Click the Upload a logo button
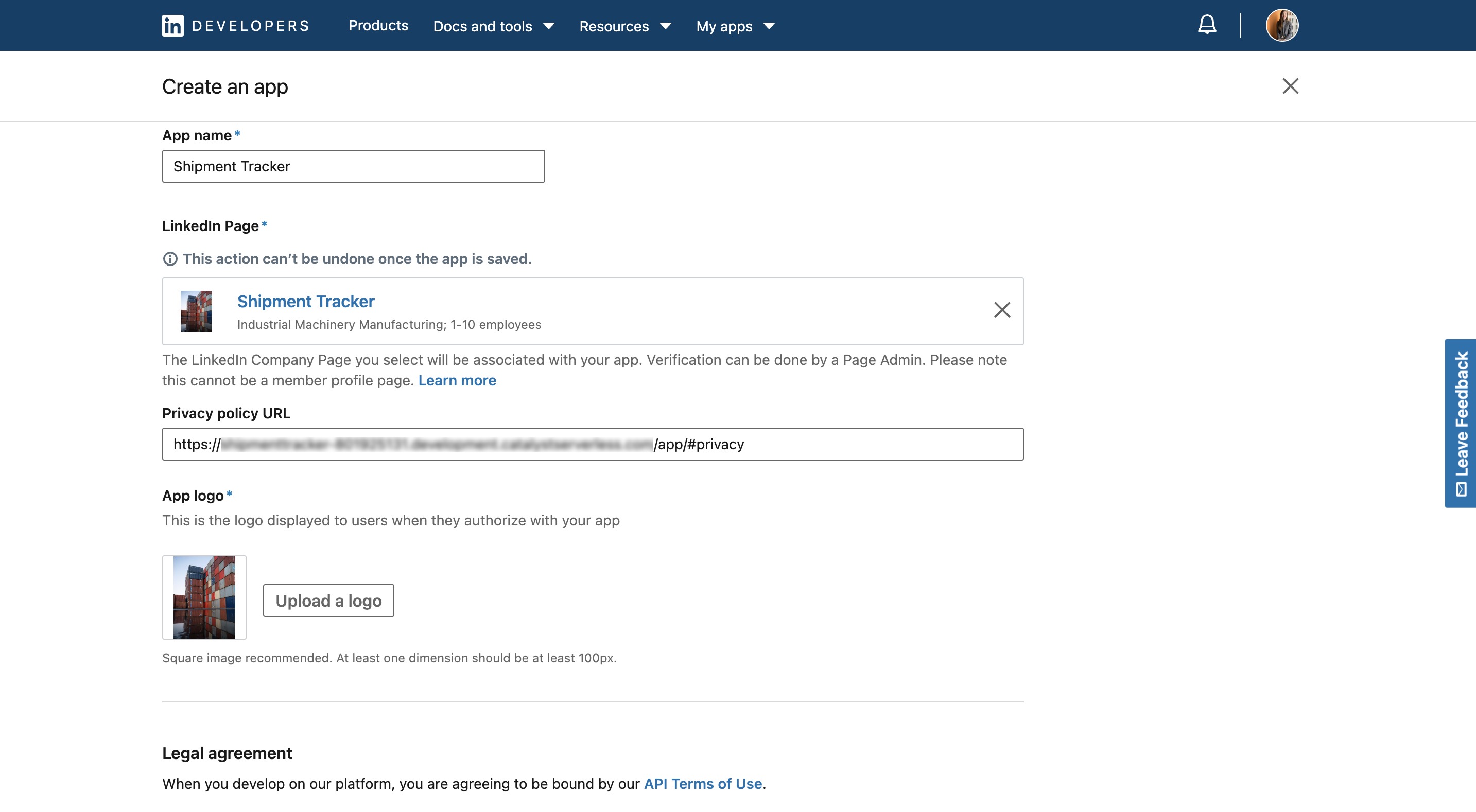 point(328,600)
